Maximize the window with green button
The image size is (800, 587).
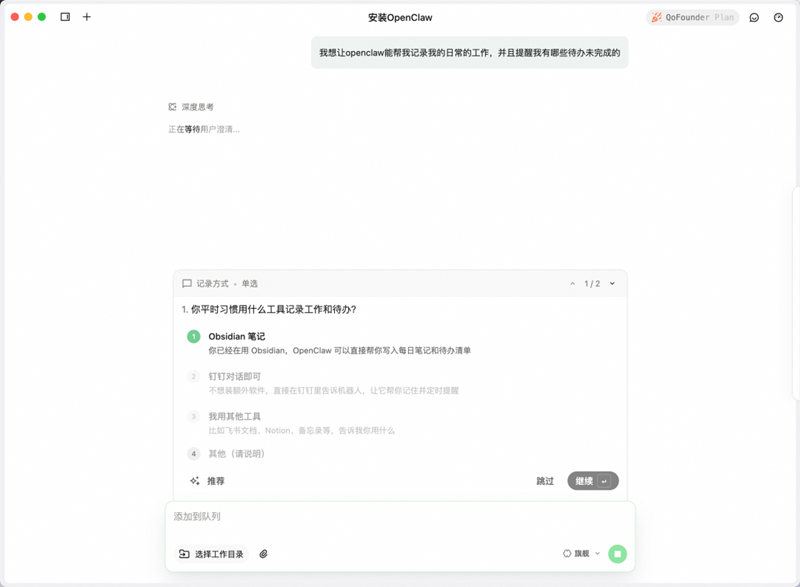click(42, 17)
